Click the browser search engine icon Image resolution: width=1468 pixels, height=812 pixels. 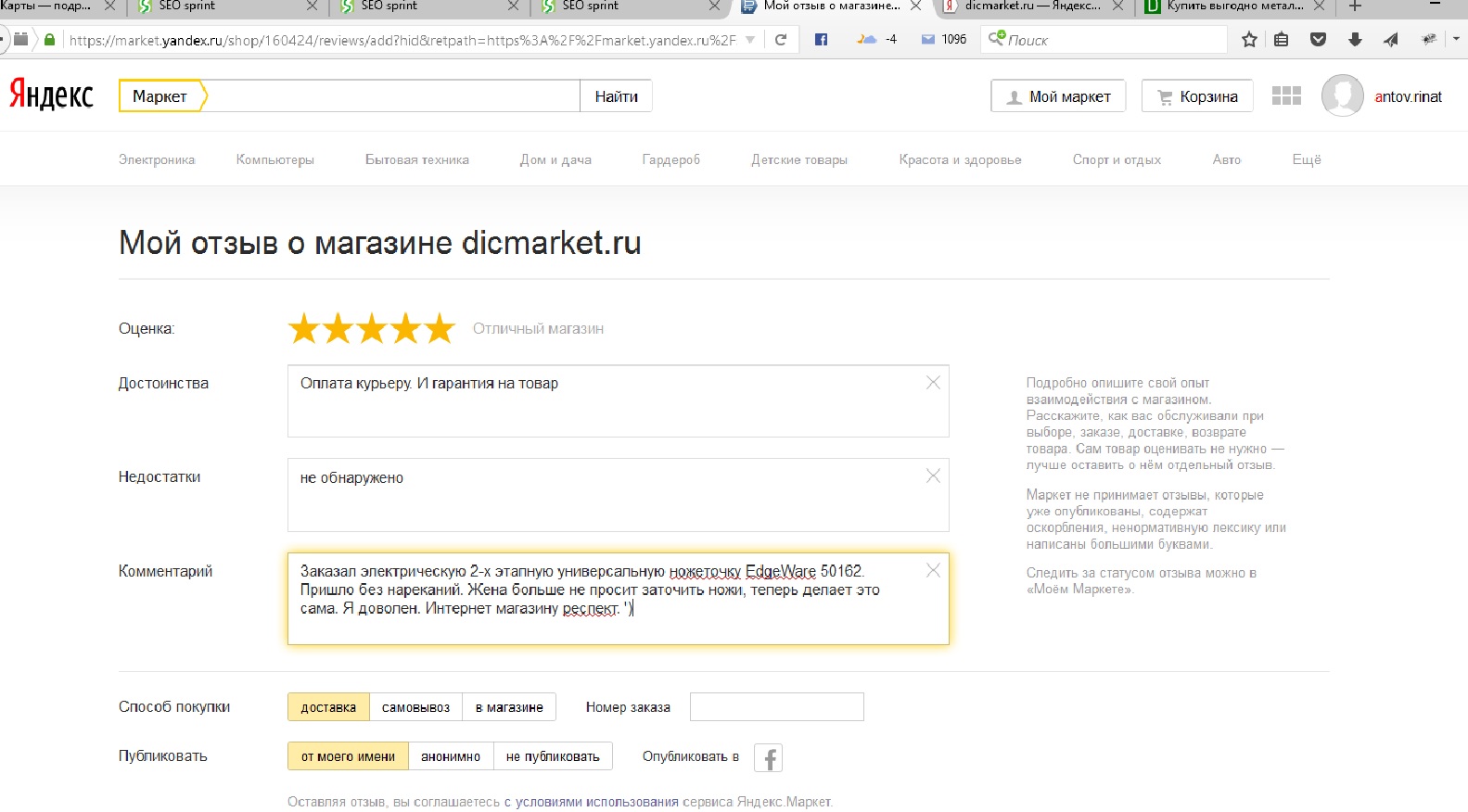click(x=997, y=39)
